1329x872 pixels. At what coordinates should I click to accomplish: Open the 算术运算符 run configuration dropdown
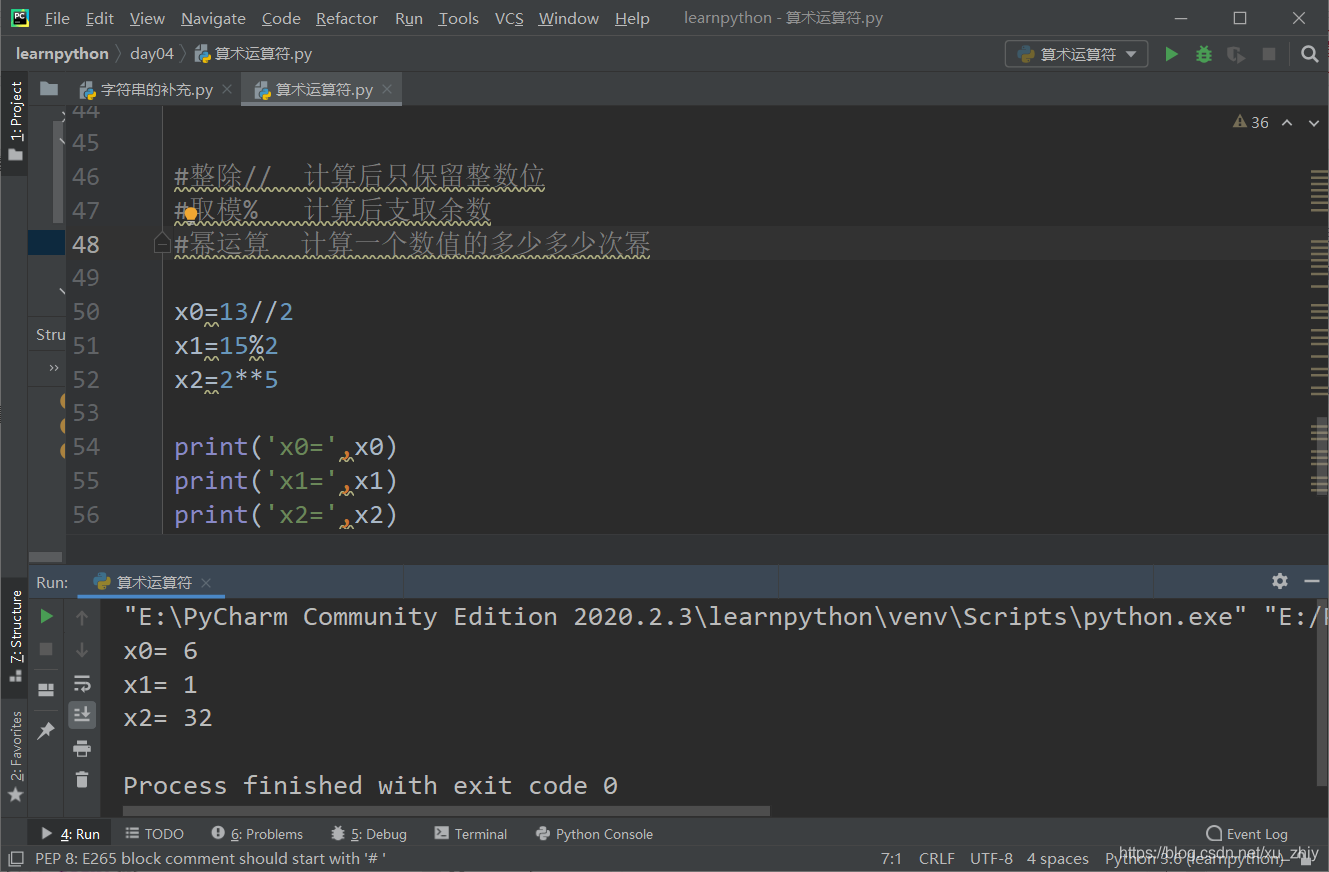tap(1076, 54)
